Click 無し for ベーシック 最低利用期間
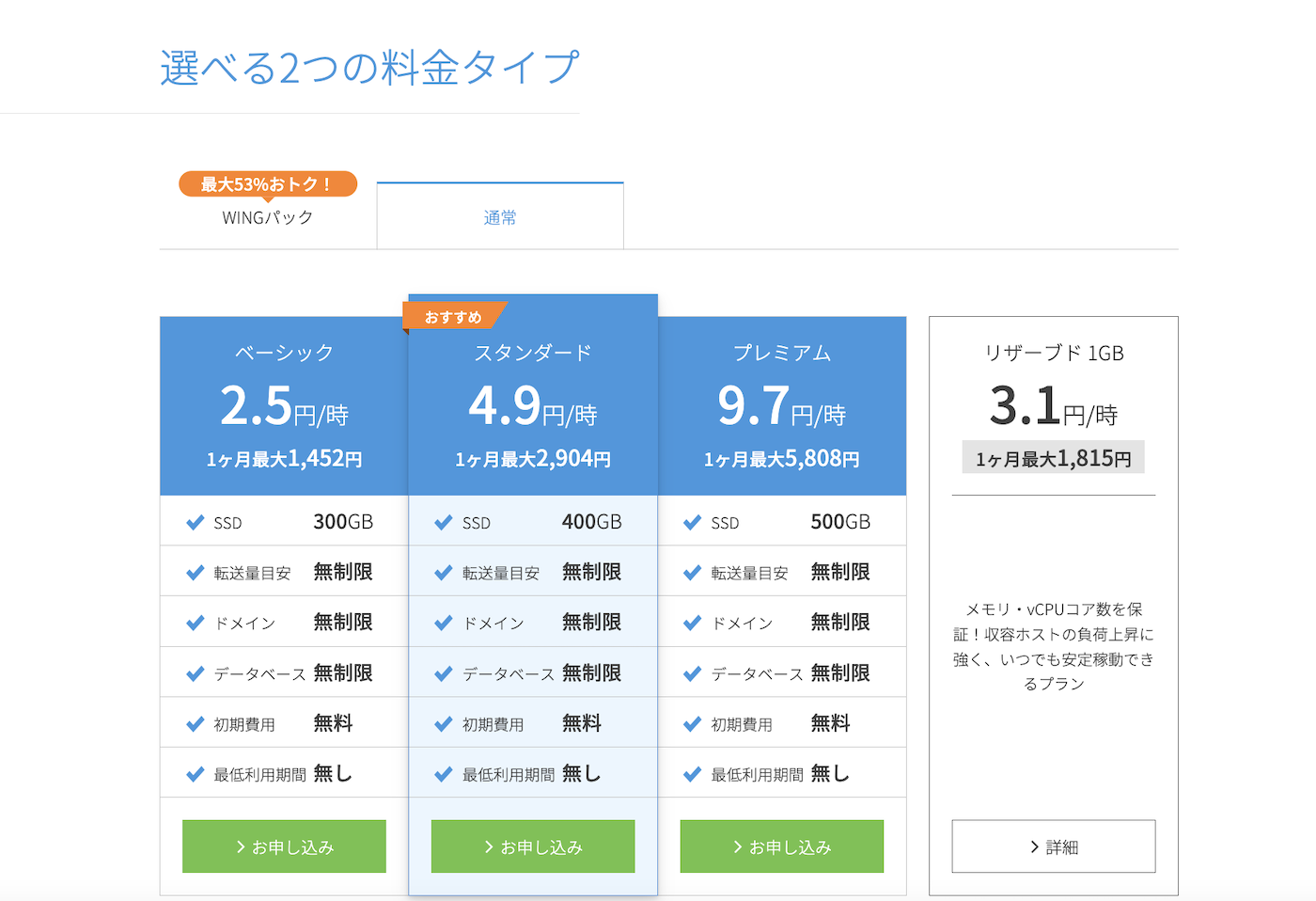This screenshot has height=901, width=1316. pos(333,773)
